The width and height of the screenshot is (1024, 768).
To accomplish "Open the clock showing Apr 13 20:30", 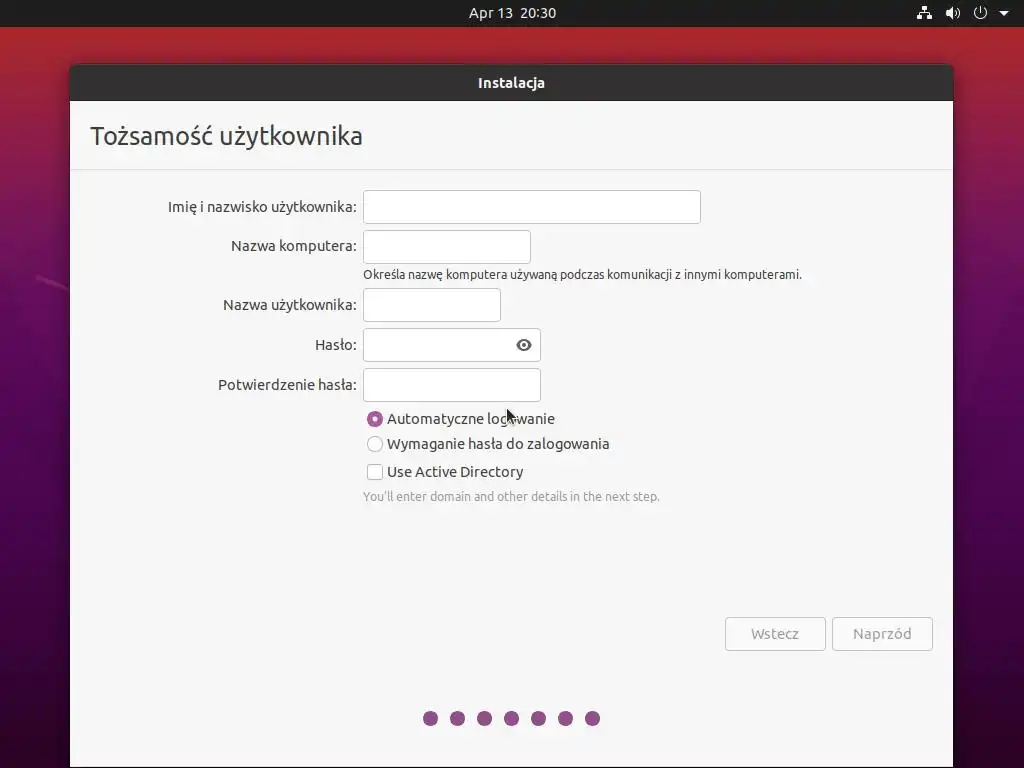I will click(512, 13).
